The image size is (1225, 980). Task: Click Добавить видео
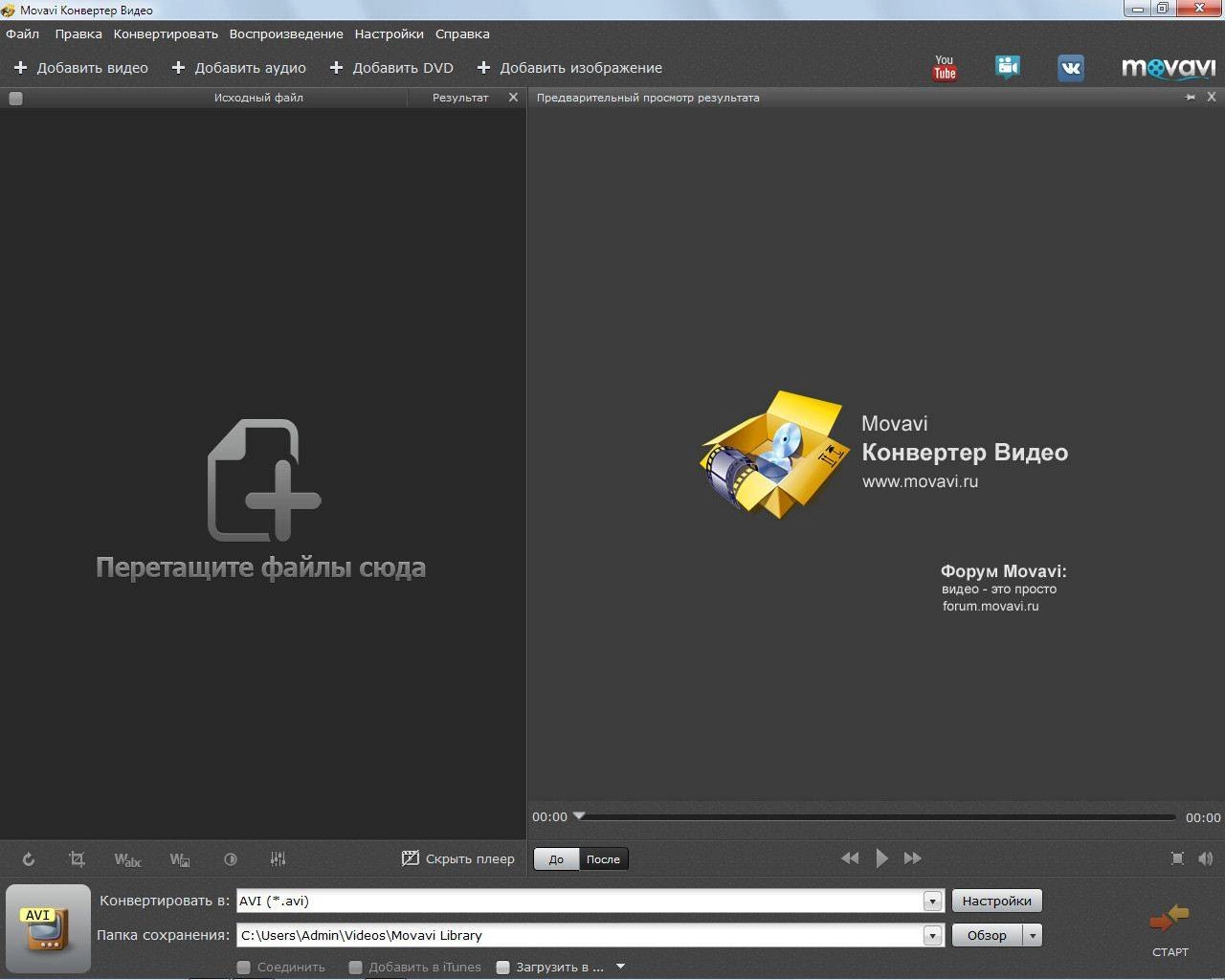tap(81, 68)
